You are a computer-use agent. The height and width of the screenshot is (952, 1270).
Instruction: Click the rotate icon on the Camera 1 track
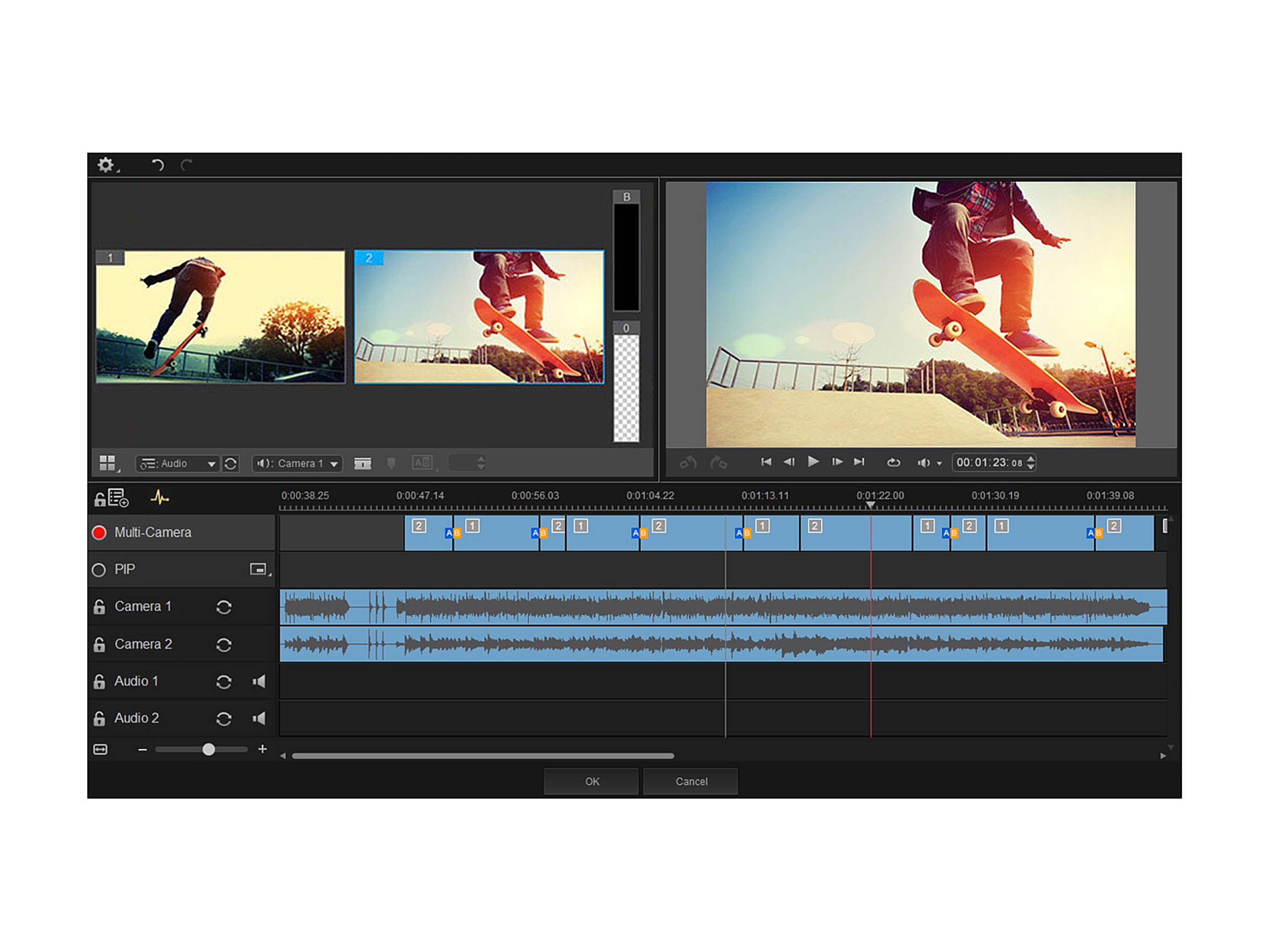(x=224, y=607)
